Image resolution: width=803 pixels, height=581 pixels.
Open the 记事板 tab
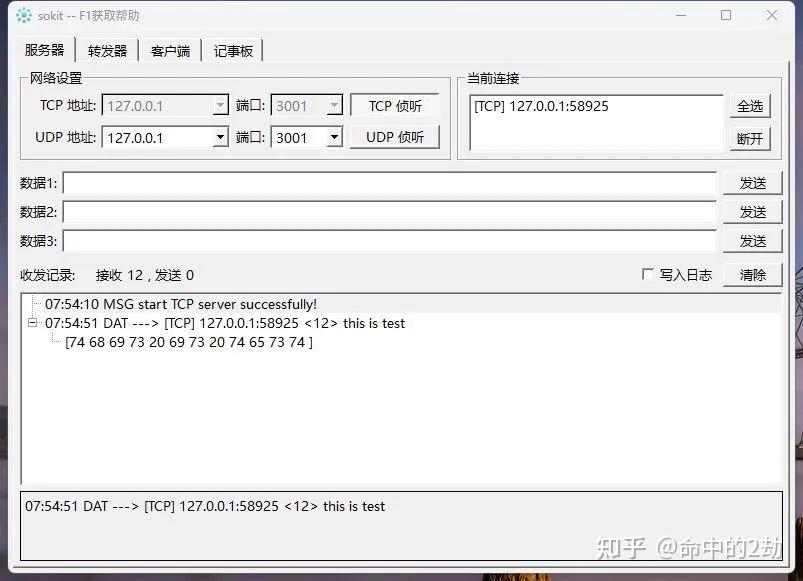point(232,50)
